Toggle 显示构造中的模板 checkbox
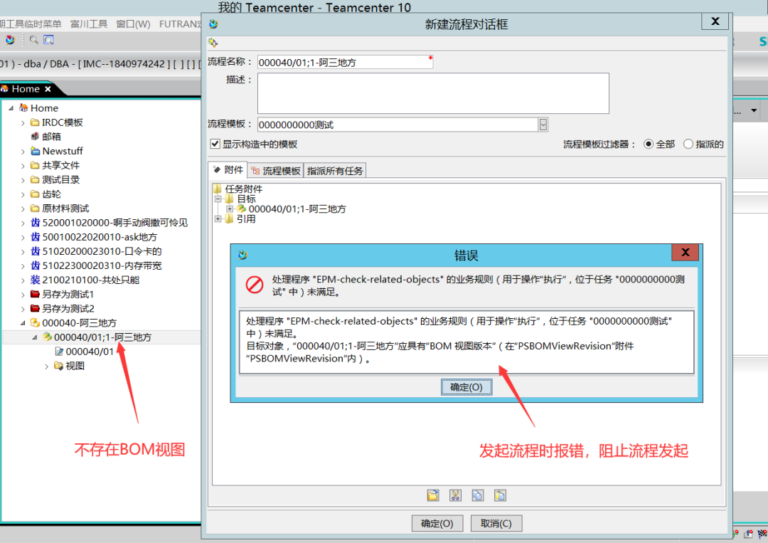Viewport: 768px width, 543px height. coord(215,144)
